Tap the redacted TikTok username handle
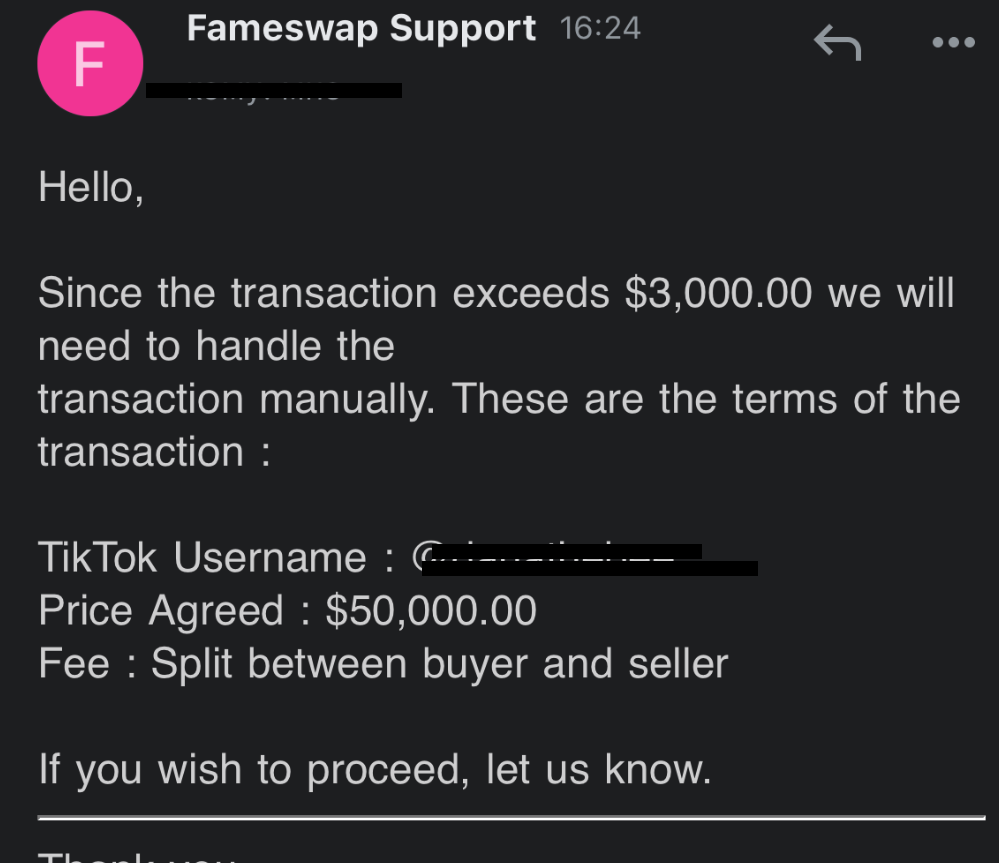The image size is (999, 863). coord(590,560)
